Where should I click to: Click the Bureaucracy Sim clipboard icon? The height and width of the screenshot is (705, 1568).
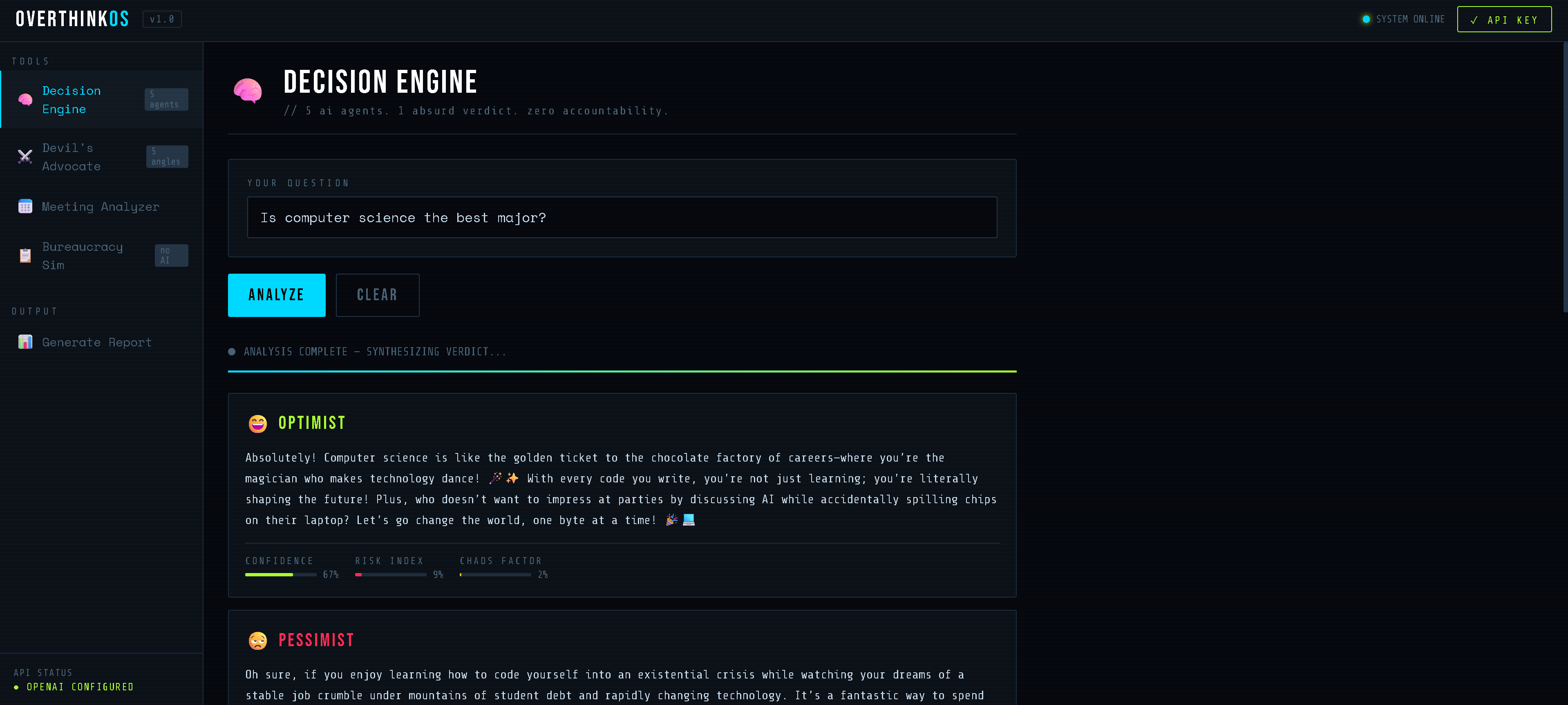(25, 255)
